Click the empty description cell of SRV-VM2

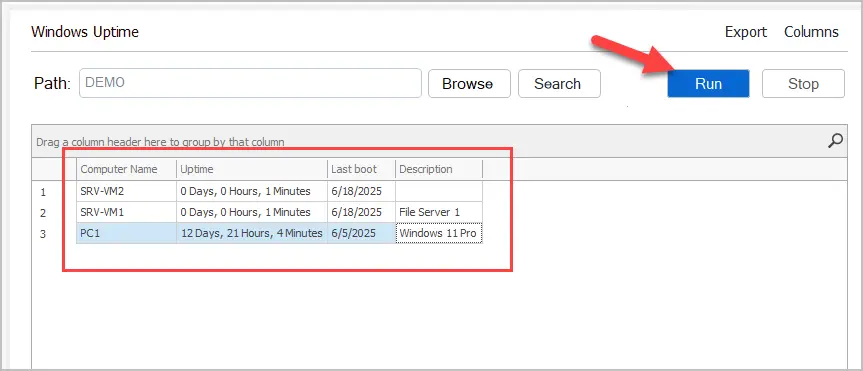point(439,191)
